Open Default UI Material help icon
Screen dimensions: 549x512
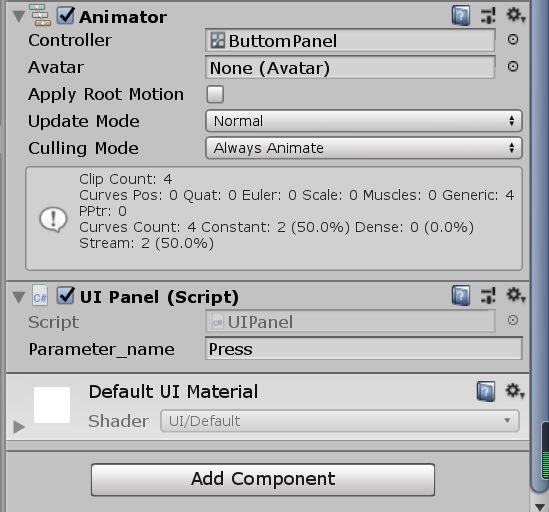(486, 391)
